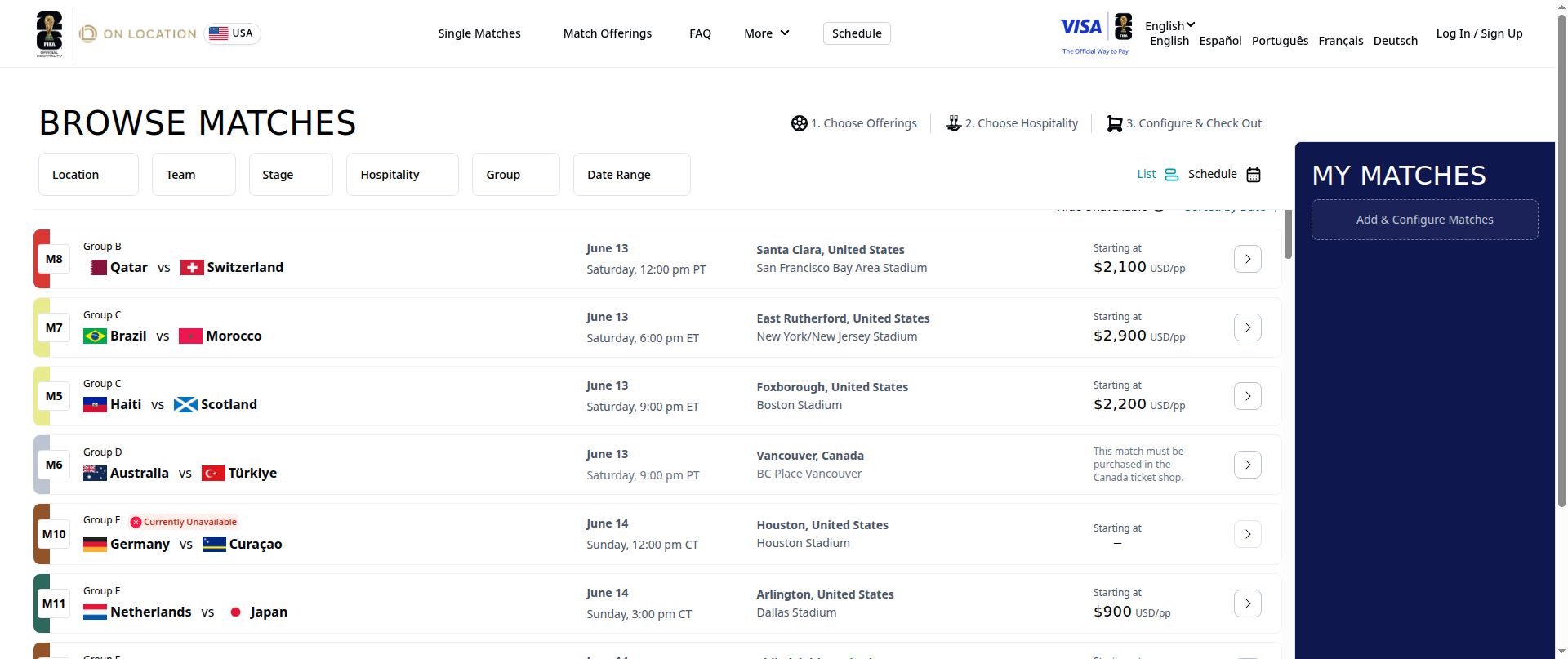
Task: Click the Netherlands flag
Action: click(x=95, y=612)
